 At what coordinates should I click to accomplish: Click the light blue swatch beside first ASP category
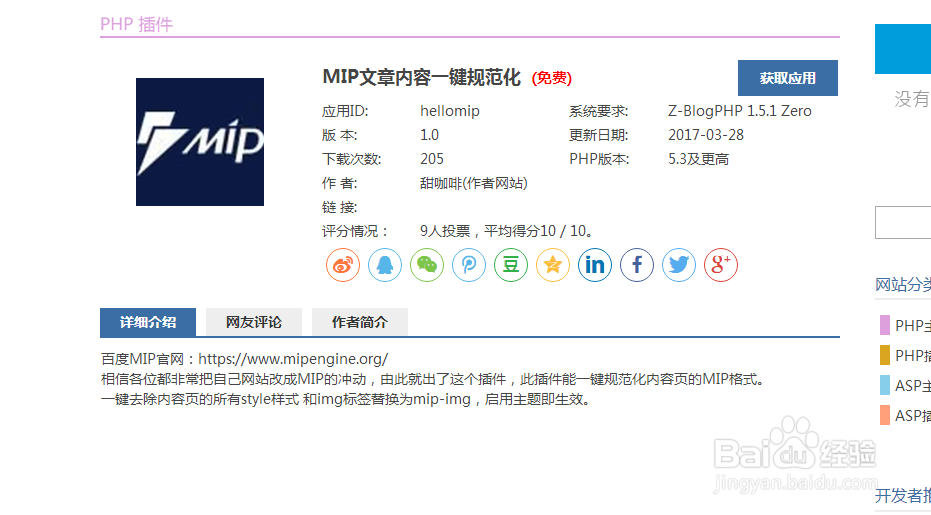(885, 385)
